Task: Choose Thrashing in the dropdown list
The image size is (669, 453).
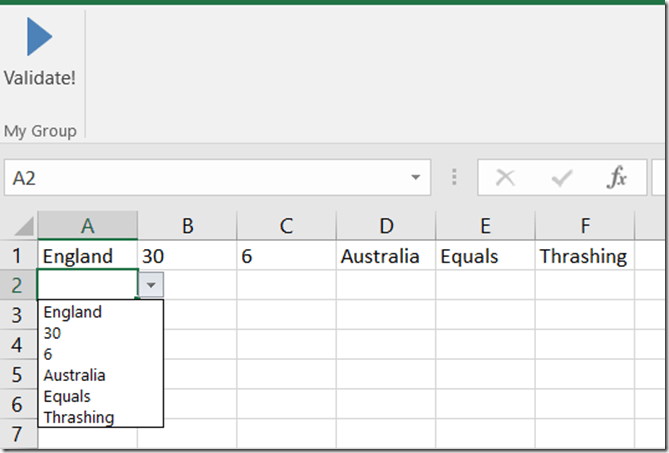Action: tap(79, 417)
